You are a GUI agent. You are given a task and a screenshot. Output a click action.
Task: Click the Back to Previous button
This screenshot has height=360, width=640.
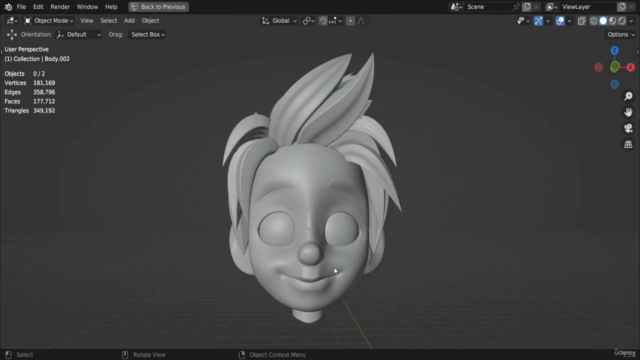159,7
